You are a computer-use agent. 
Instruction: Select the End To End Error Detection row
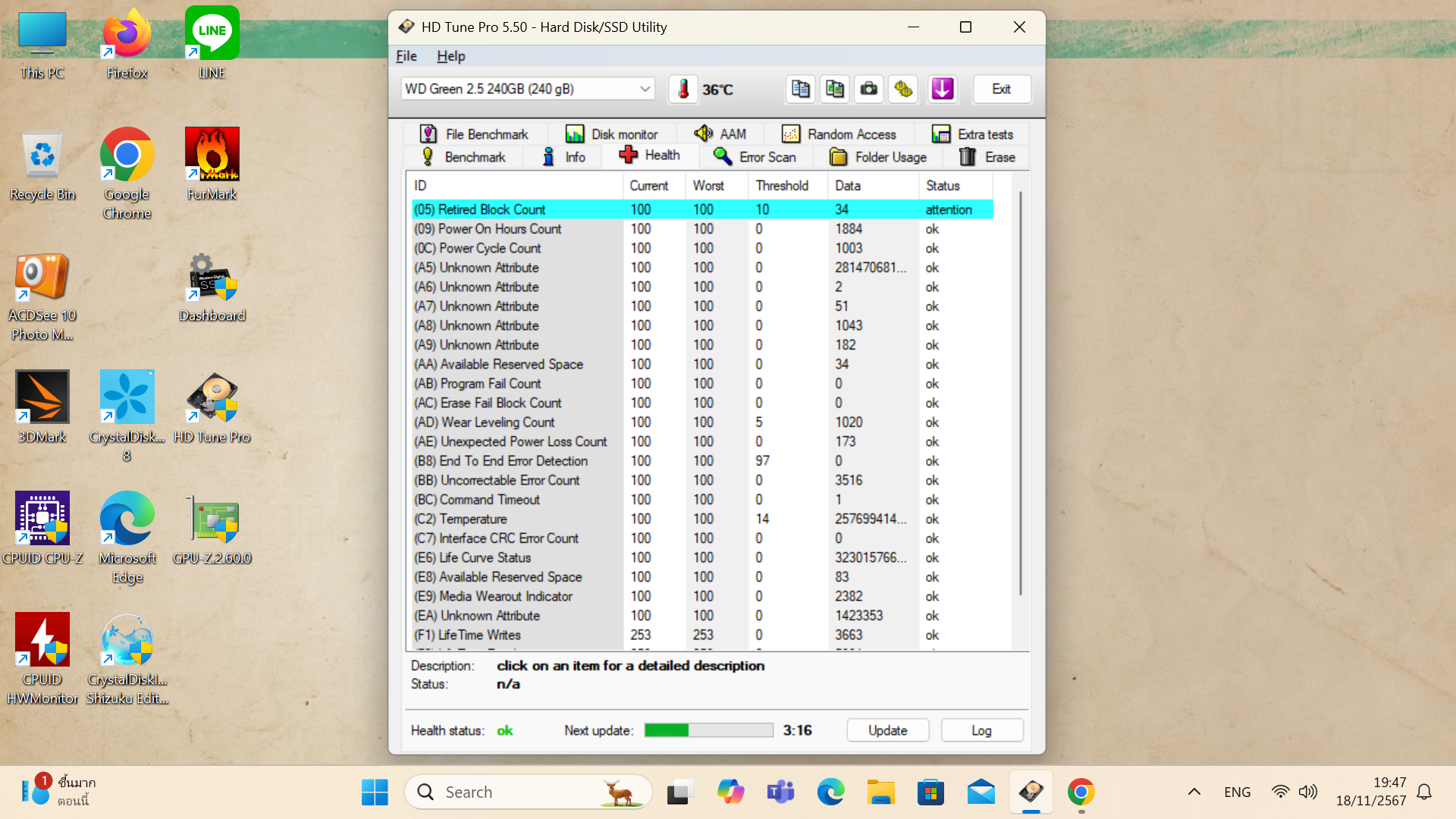[702, 461]
